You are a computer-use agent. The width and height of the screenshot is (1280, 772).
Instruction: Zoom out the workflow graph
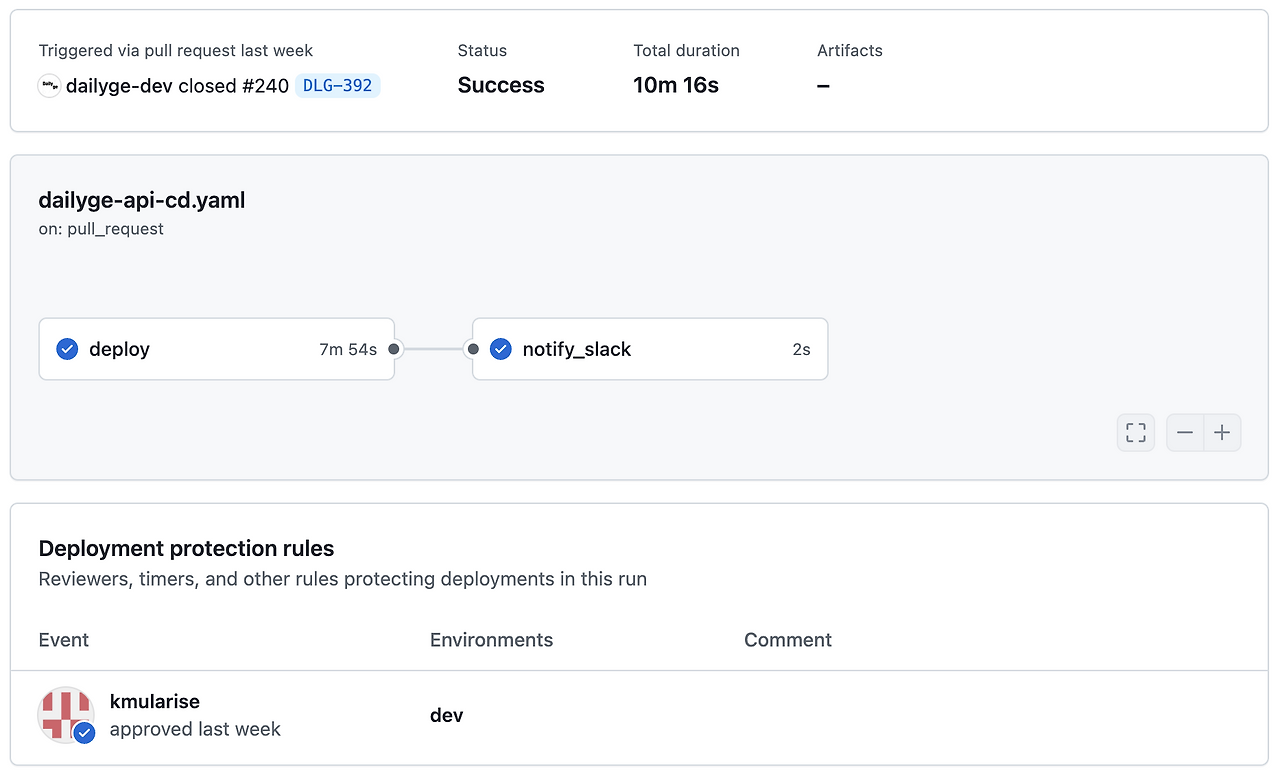pyautogui.click(x=1185, y=433)
